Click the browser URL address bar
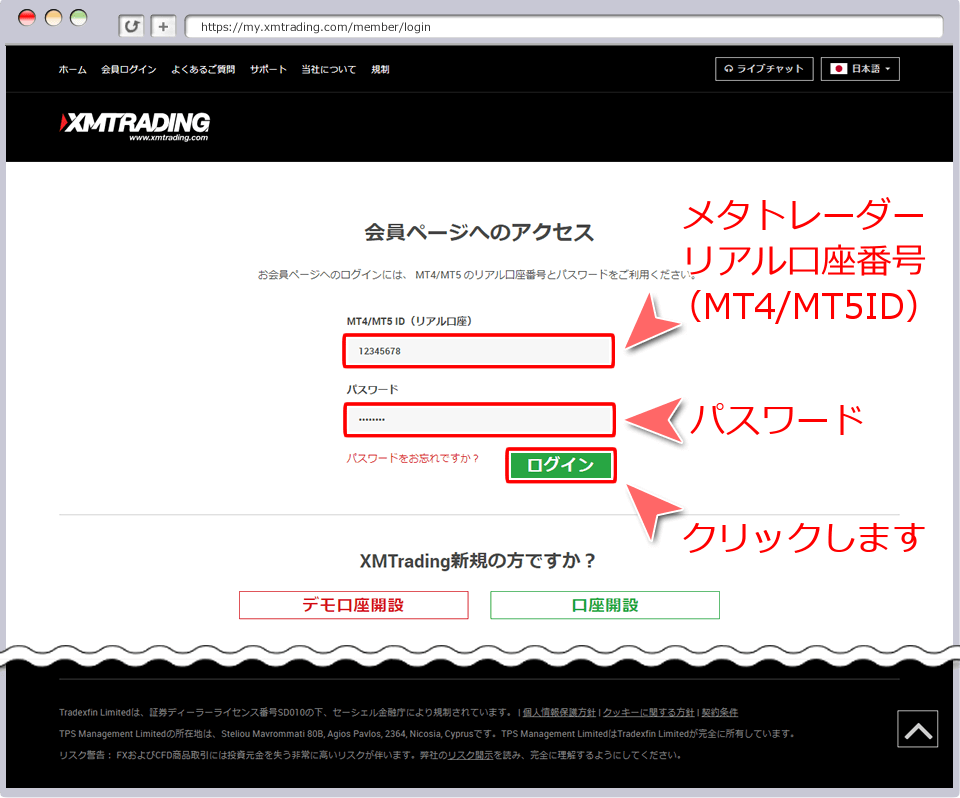 coord(560,27)
